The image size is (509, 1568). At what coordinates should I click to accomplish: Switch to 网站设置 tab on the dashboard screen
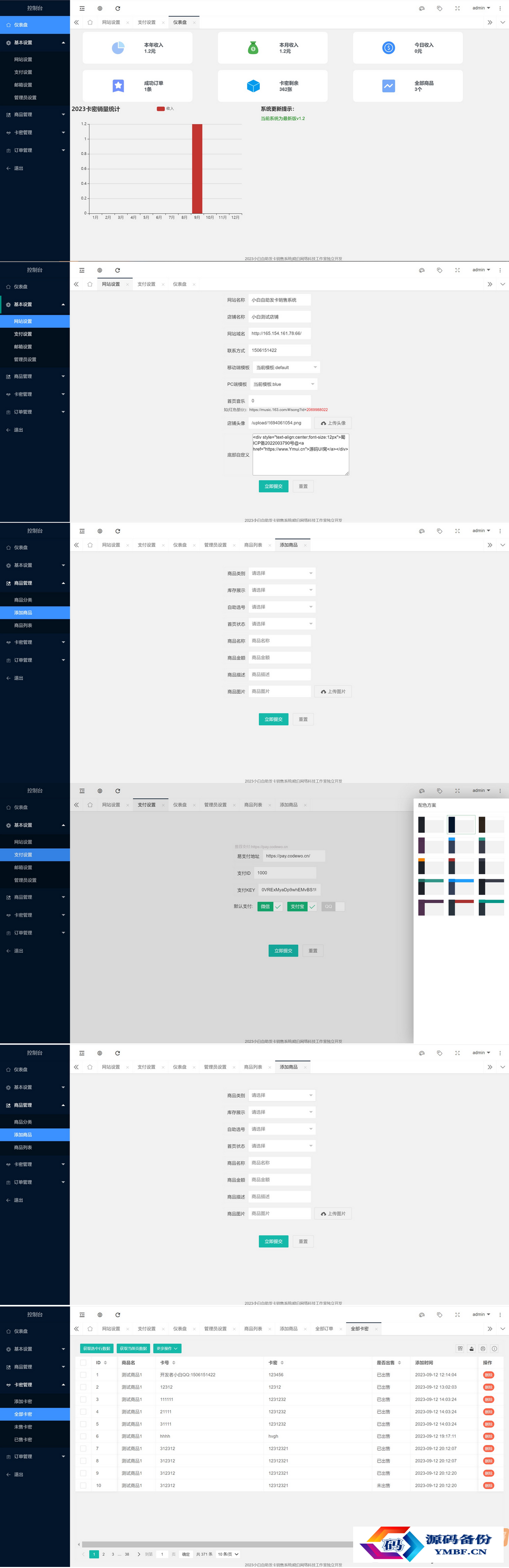(111, 22)
